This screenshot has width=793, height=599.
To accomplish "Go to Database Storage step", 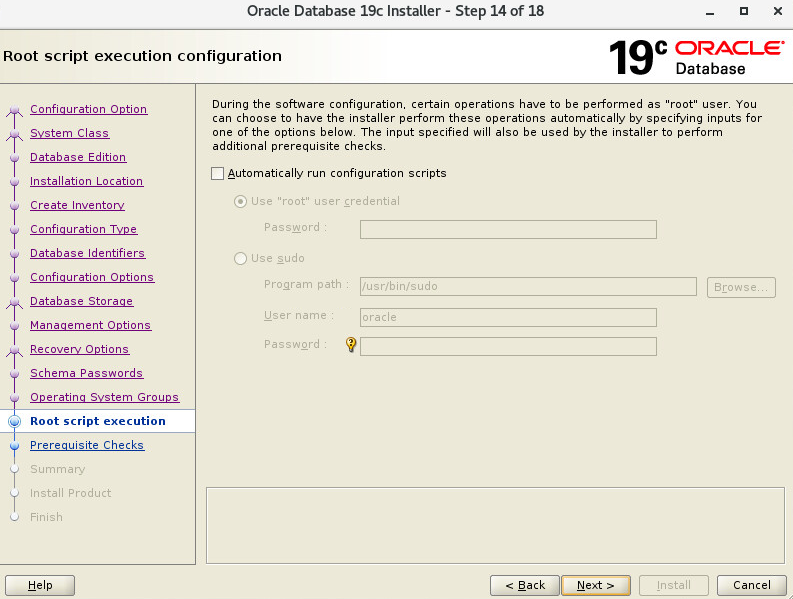I will [x=81, y=301].
